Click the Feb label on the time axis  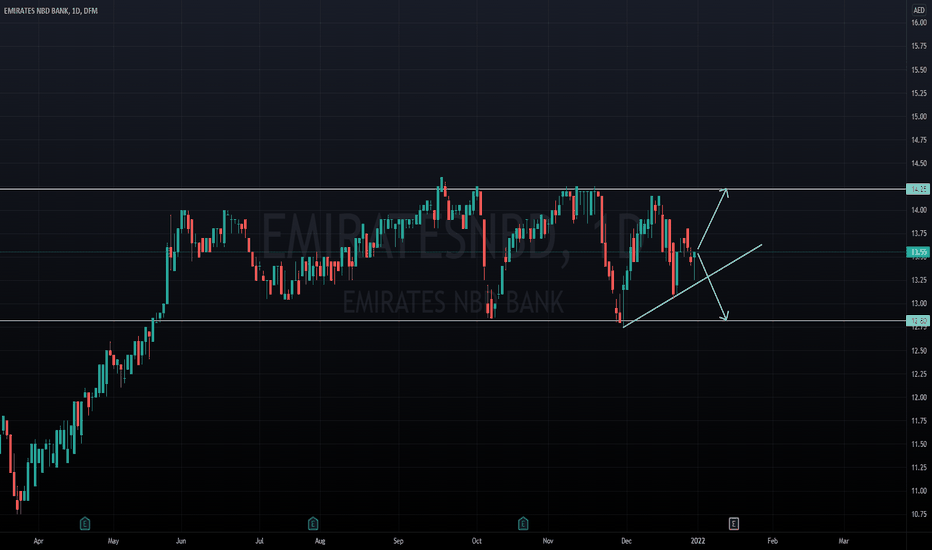coord(772,541)
